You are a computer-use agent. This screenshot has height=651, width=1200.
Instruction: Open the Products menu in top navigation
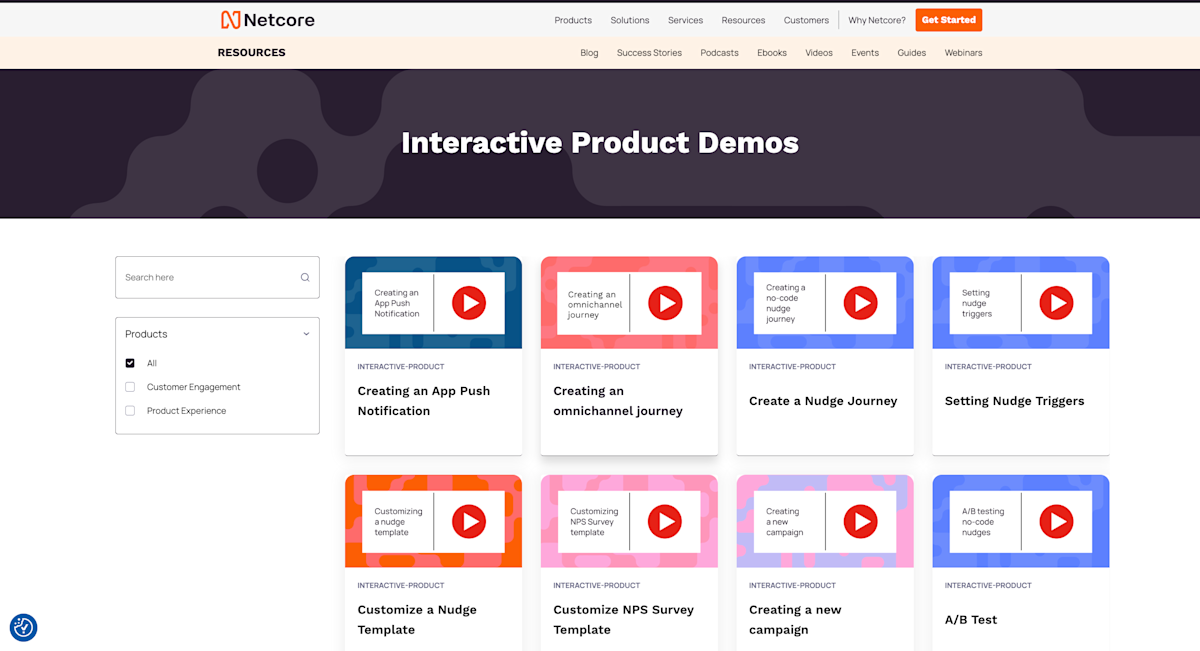click(573, 20)
